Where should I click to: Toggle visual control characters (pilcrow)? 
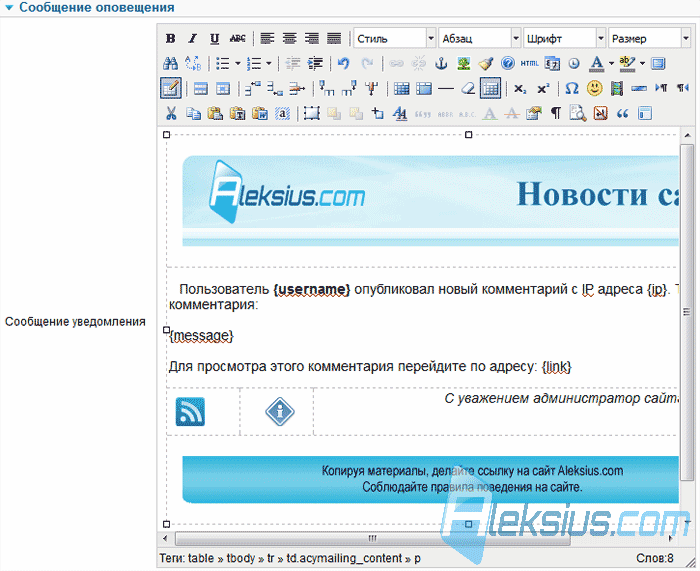[x=555, y=113]
